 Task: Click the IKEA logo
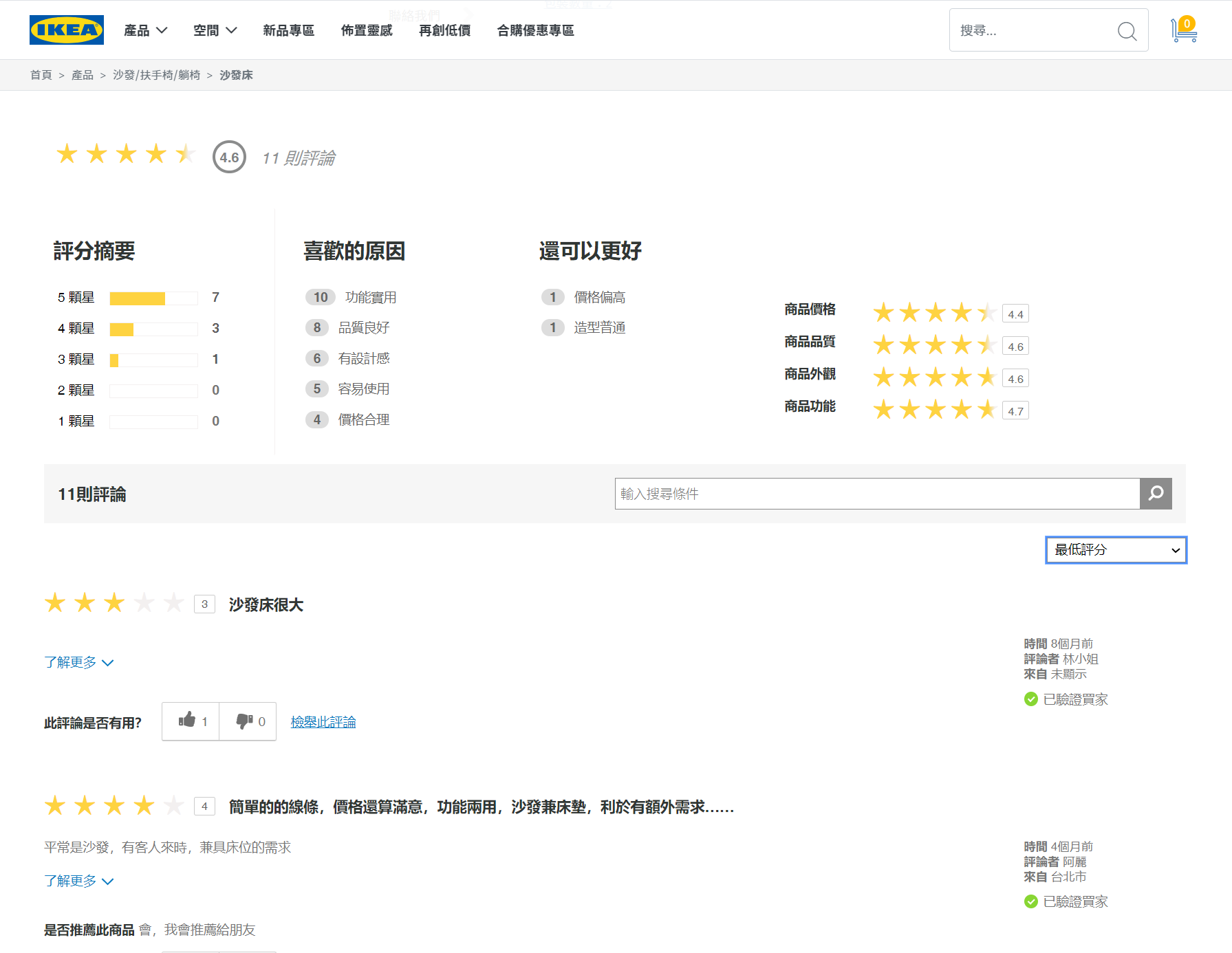click(67, 30)
